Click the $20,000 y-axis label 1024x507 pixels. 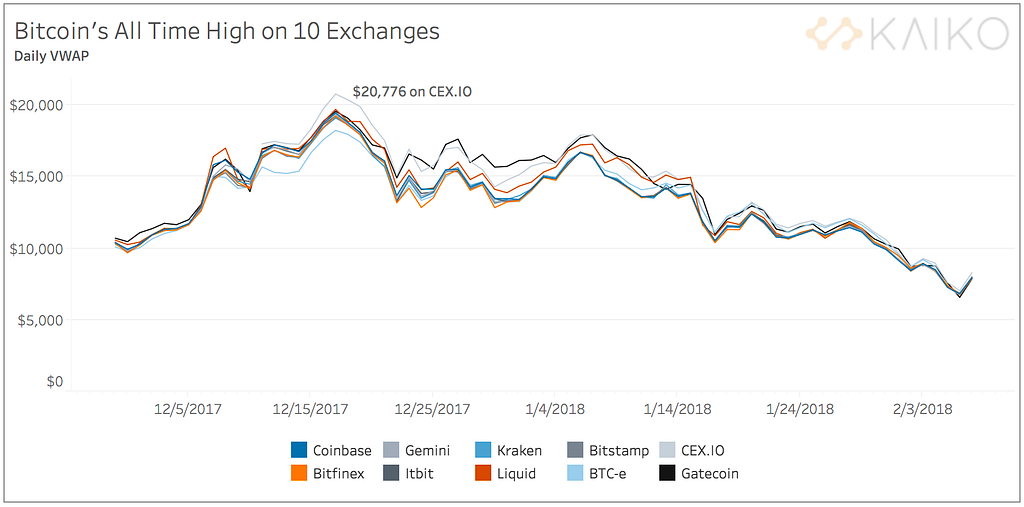tap(36, 105)
